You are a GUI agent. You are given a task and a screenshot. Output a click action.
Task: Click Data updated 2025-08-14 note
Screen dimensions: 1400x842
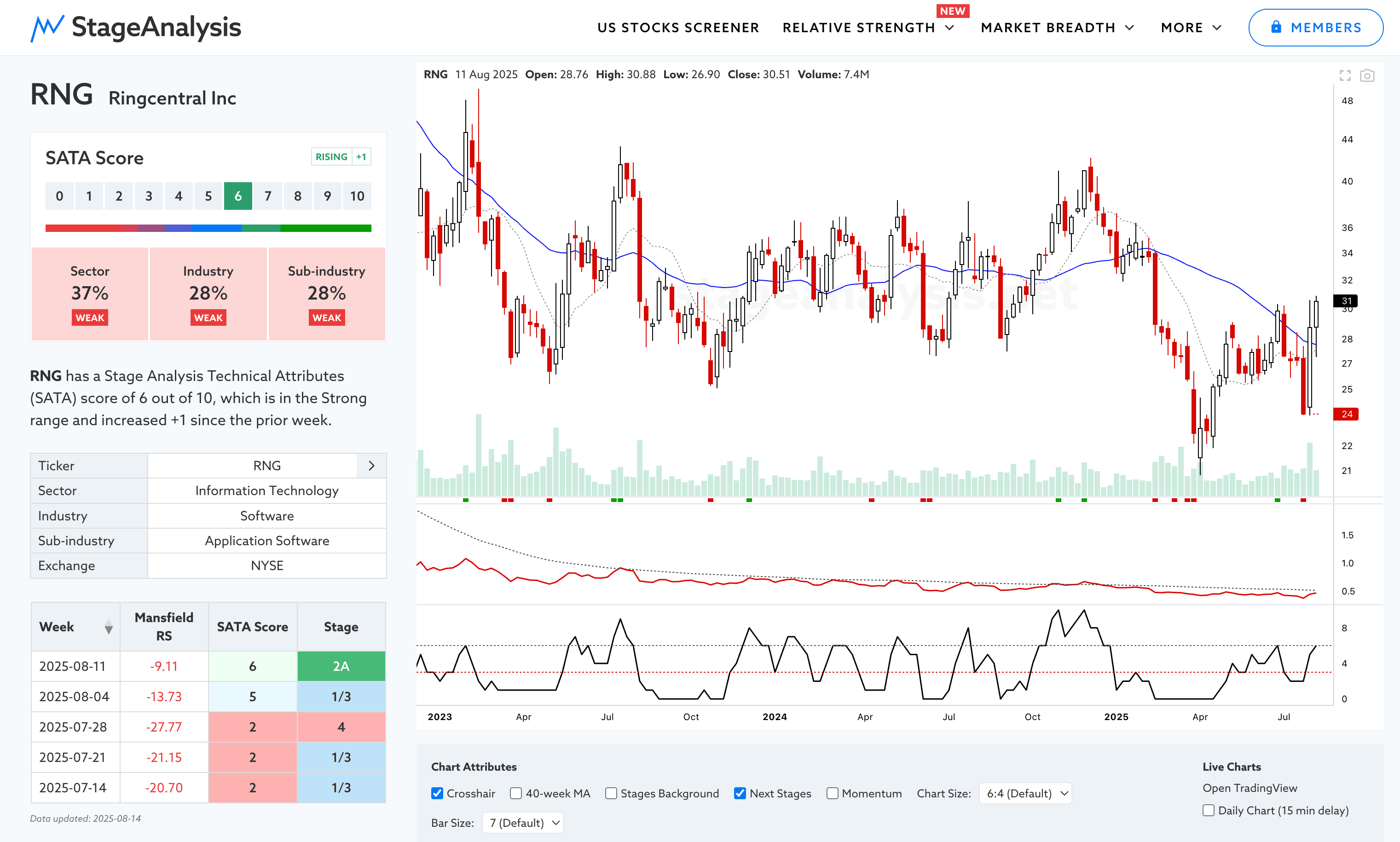coord(86,819)
